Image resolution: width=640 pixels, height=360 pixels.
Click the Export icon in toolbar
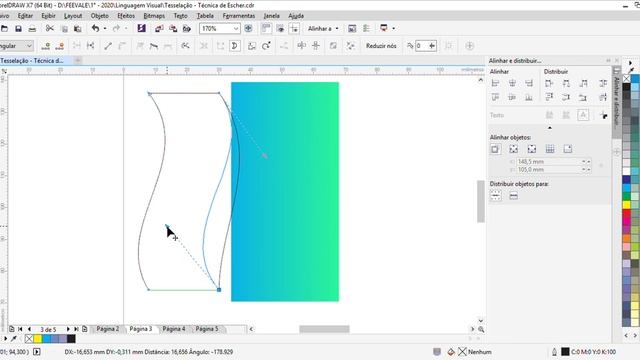tap(173, 29)
